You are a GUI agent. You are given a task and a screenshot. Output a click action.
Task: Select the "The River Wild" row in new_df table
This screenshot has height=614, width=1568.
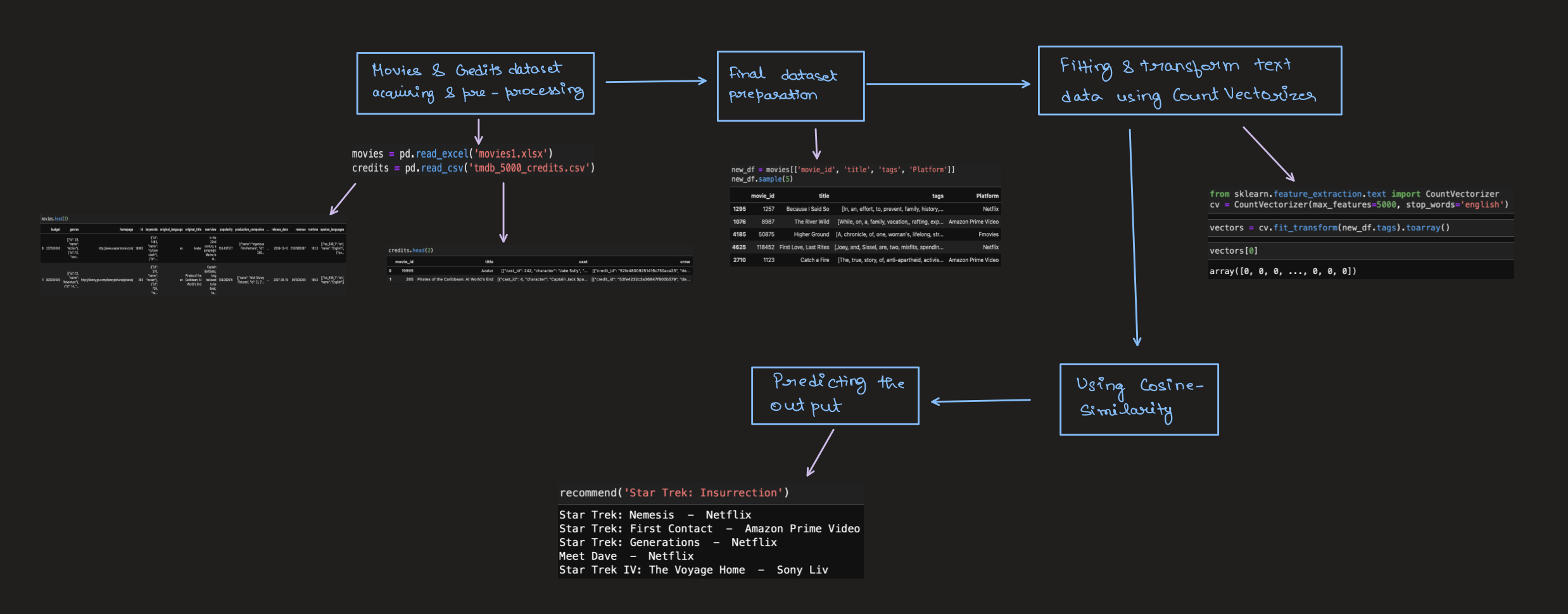866,222
